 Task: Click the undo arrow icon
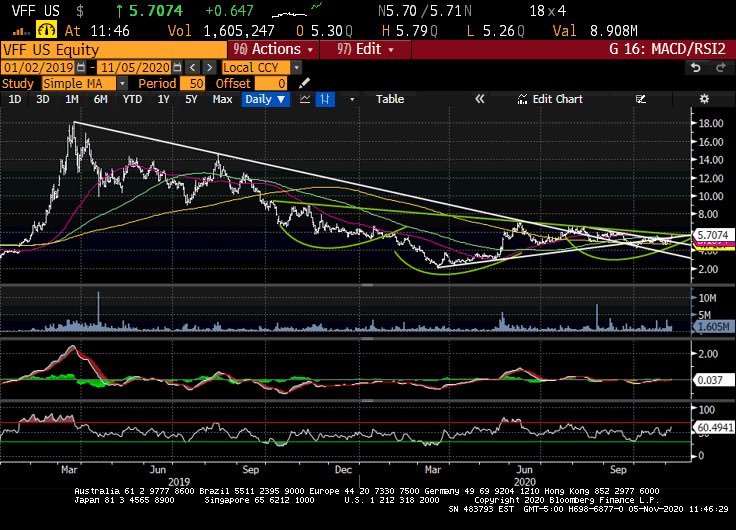click(x=696, y=68)
